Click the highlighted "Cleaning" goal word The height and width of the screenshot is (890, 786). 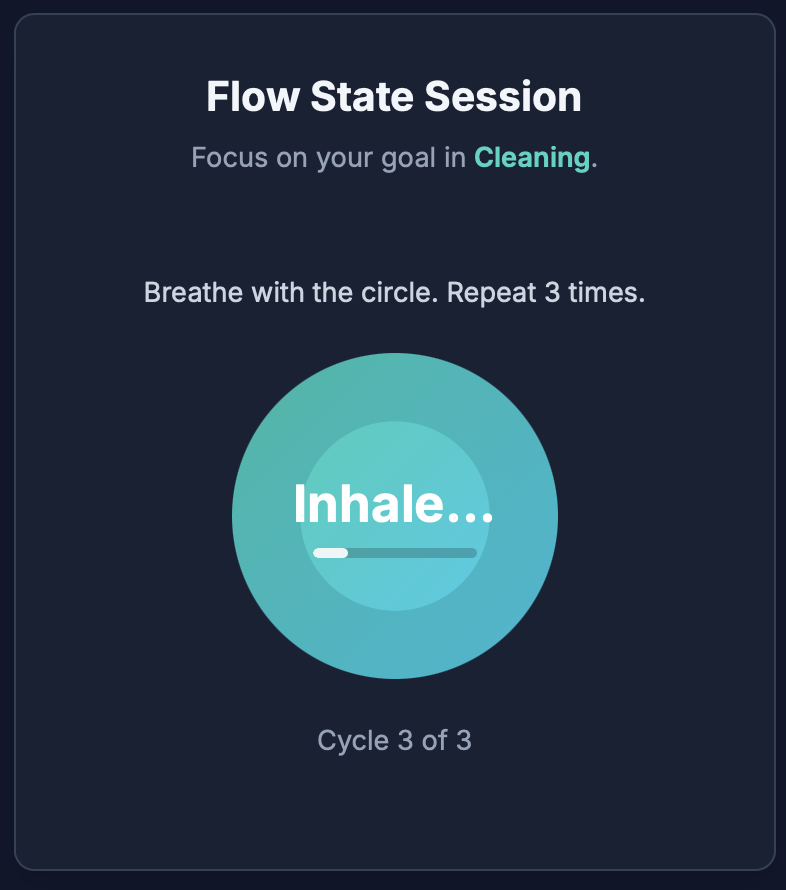click(531, 158)
